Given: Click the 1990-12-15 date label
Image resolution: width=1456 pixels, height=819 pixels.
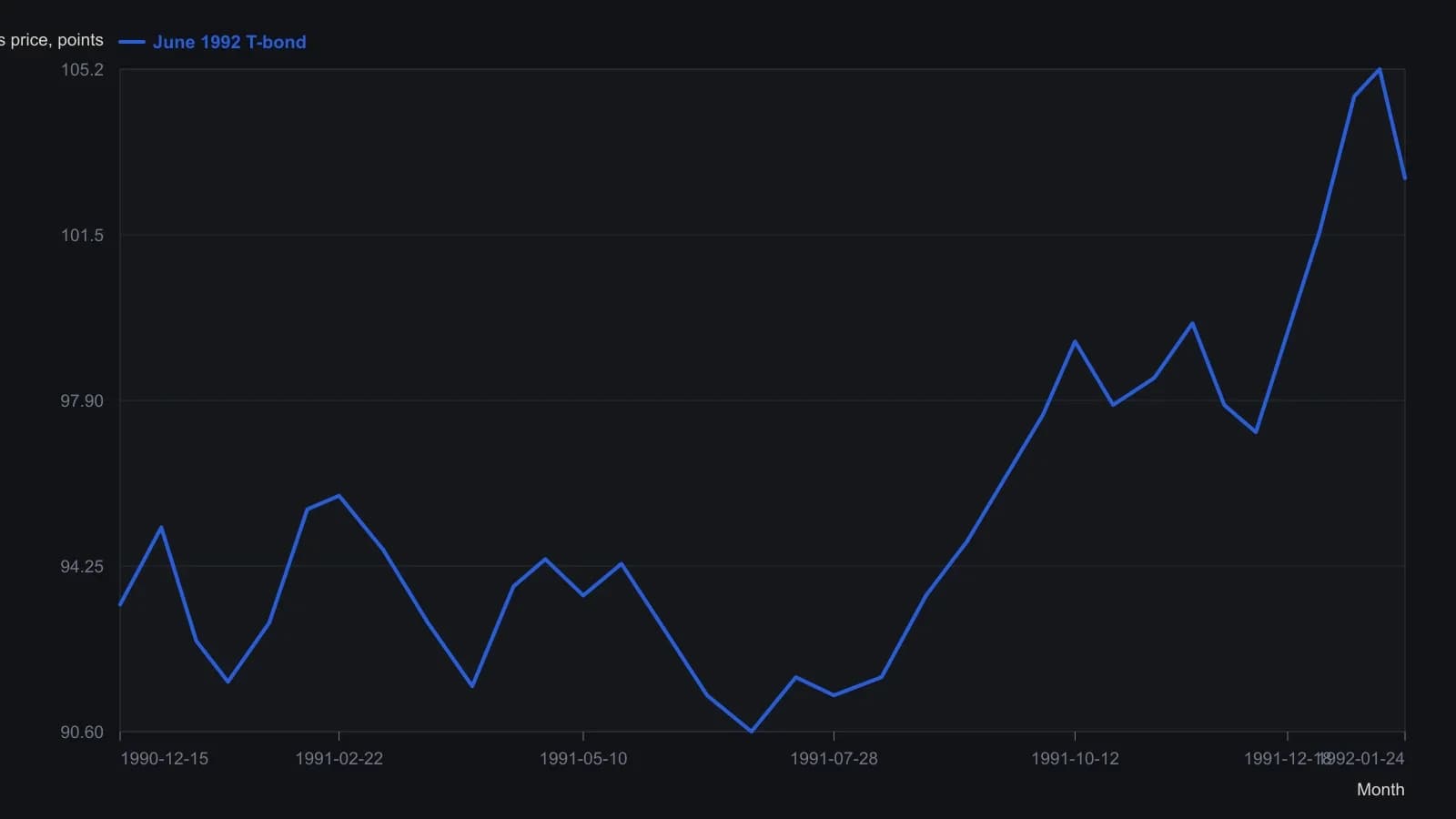Looking at the screenshot, I should (164, 759).
